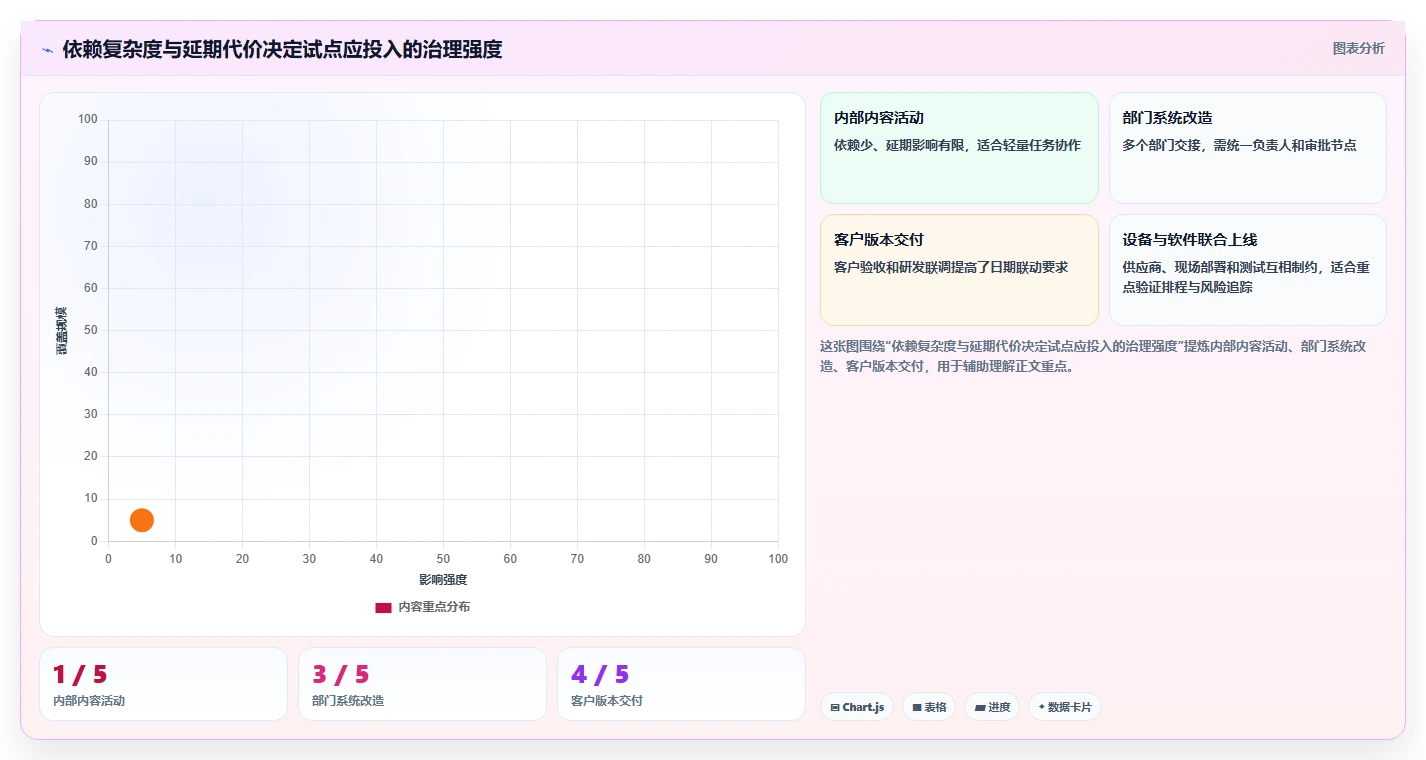Click the 表格 tag chip
The width and height of the screenshot is (1426, 760).
tap(929, 707)
